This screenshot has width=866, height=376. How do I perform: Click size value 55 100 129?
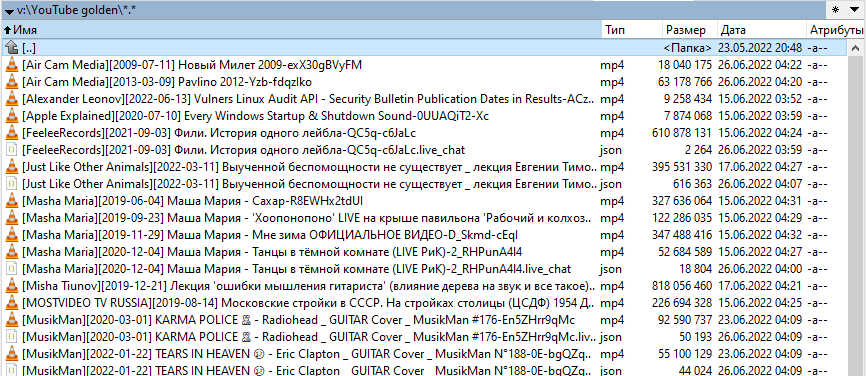685,353
